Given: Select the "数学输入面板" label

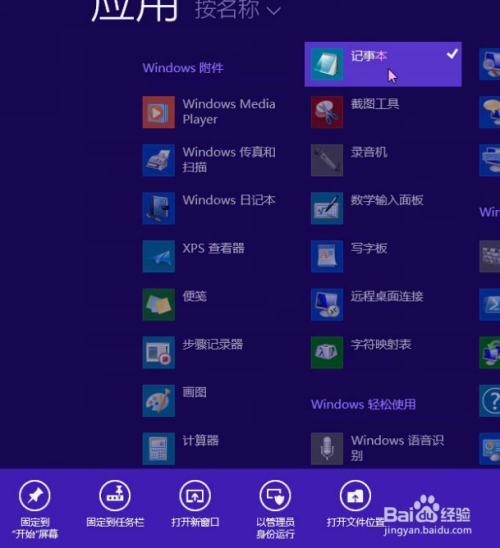Looking at the screenshot, I should tap(387, 200).
